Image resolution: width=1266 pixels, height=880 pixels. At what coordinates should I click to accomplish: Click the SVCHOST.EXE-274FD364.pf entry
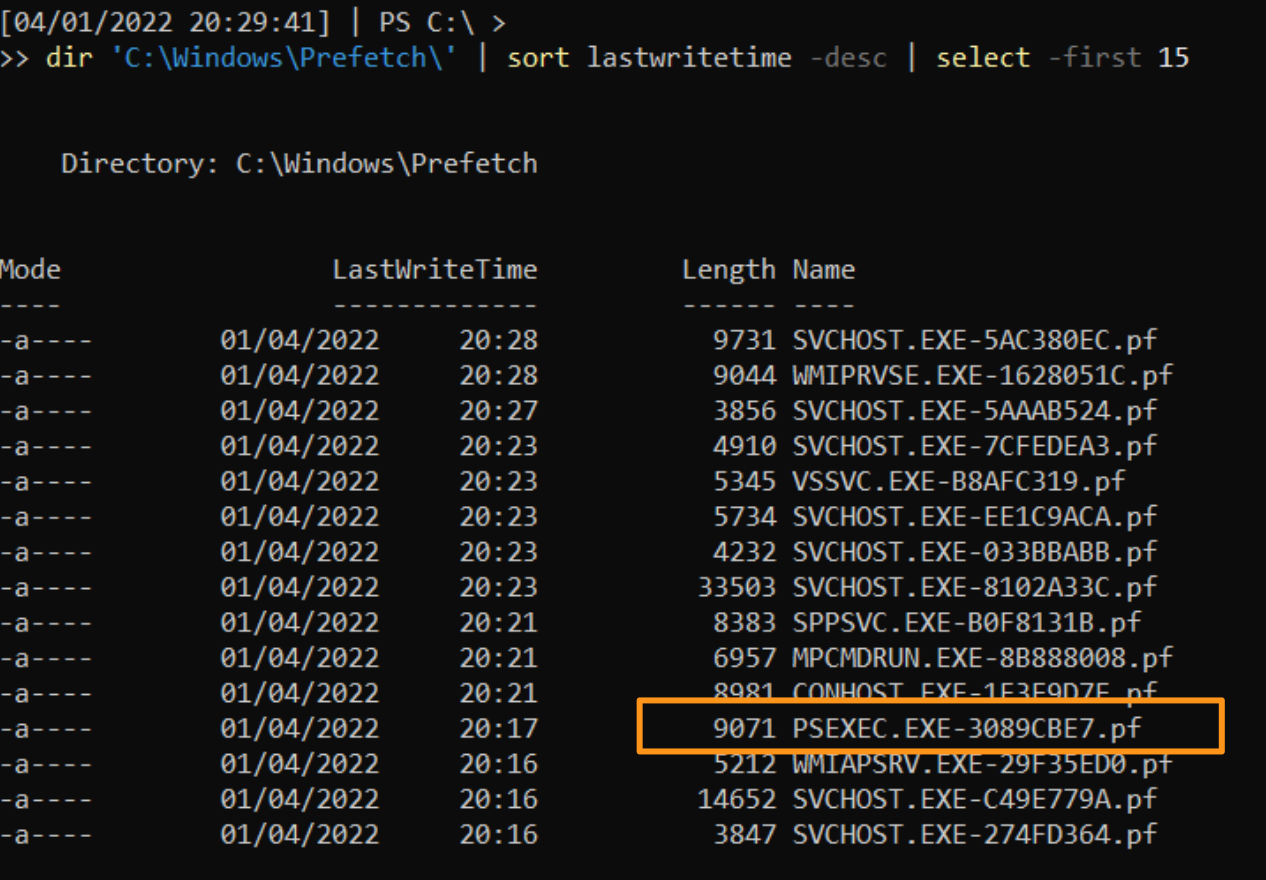coord(974,834)
